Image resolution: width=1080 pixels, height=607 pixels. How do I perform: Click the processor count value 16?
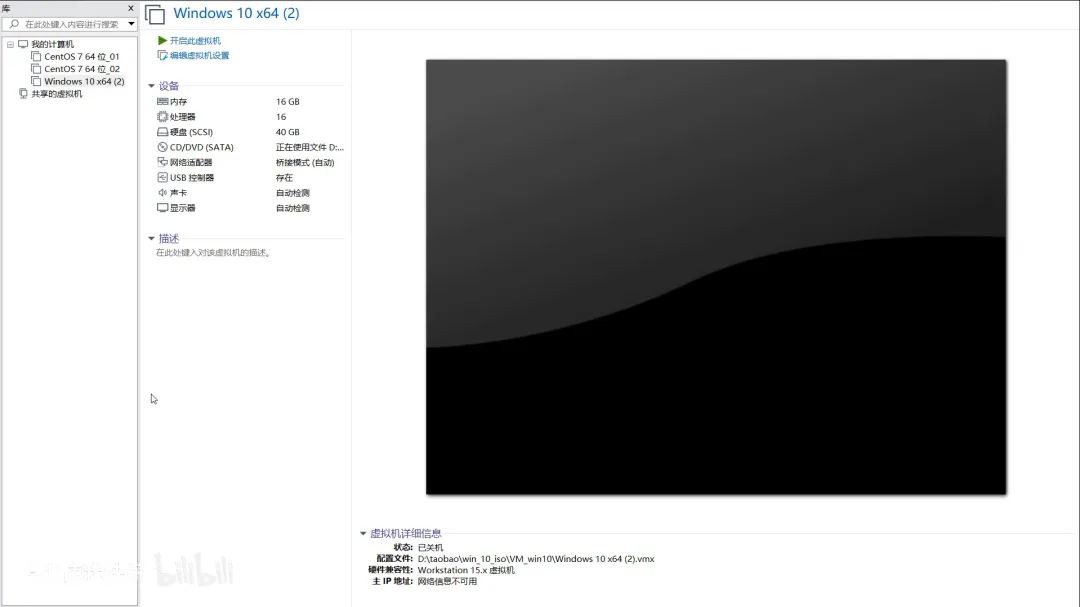[x=281, y=116]
